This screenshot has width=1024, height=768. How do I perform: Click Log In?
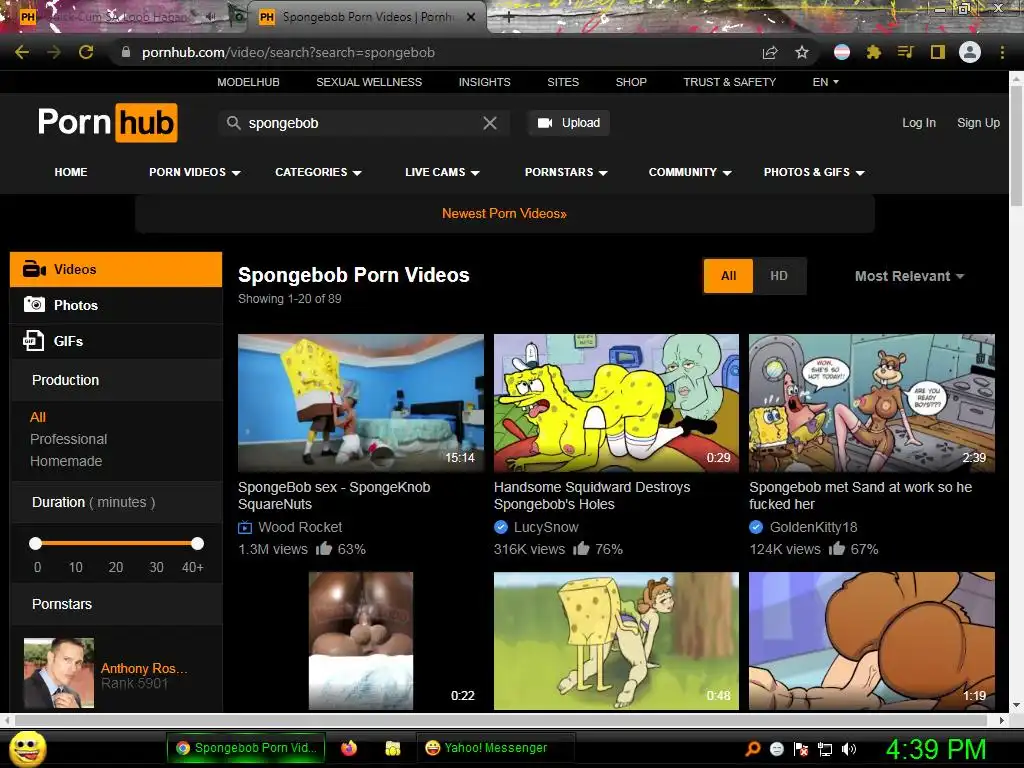click(919, 123)
